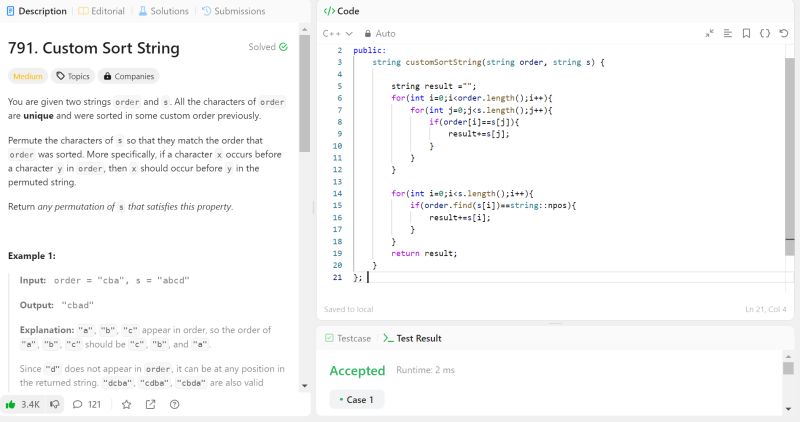Screen dimensions: 800x422
Task: Click the problem title 791. Custom Sort String
Action: click(94, 48)
